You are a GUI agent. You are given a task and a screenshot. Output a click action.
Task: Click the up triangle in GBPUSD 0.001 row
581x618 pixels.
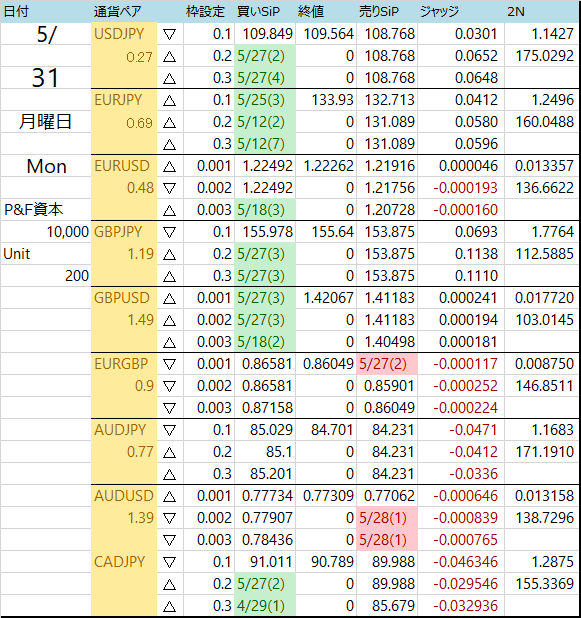pos(169,298)
